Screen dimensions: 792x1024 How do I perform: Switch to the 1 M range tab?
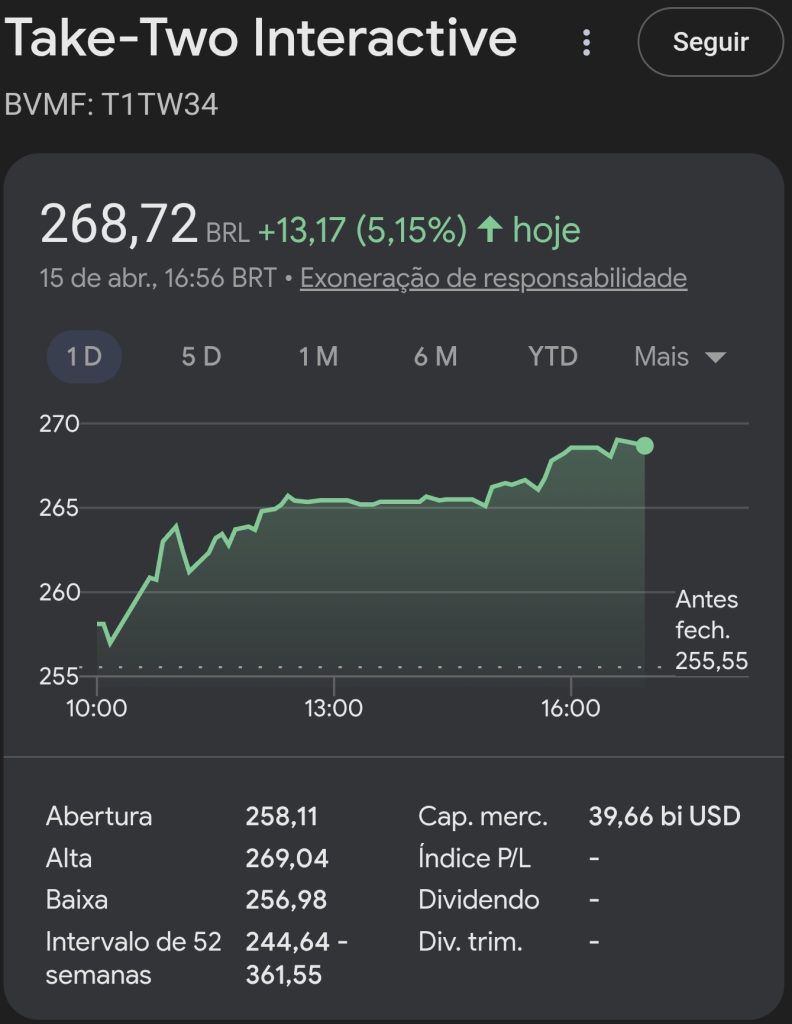coord(318,357)
